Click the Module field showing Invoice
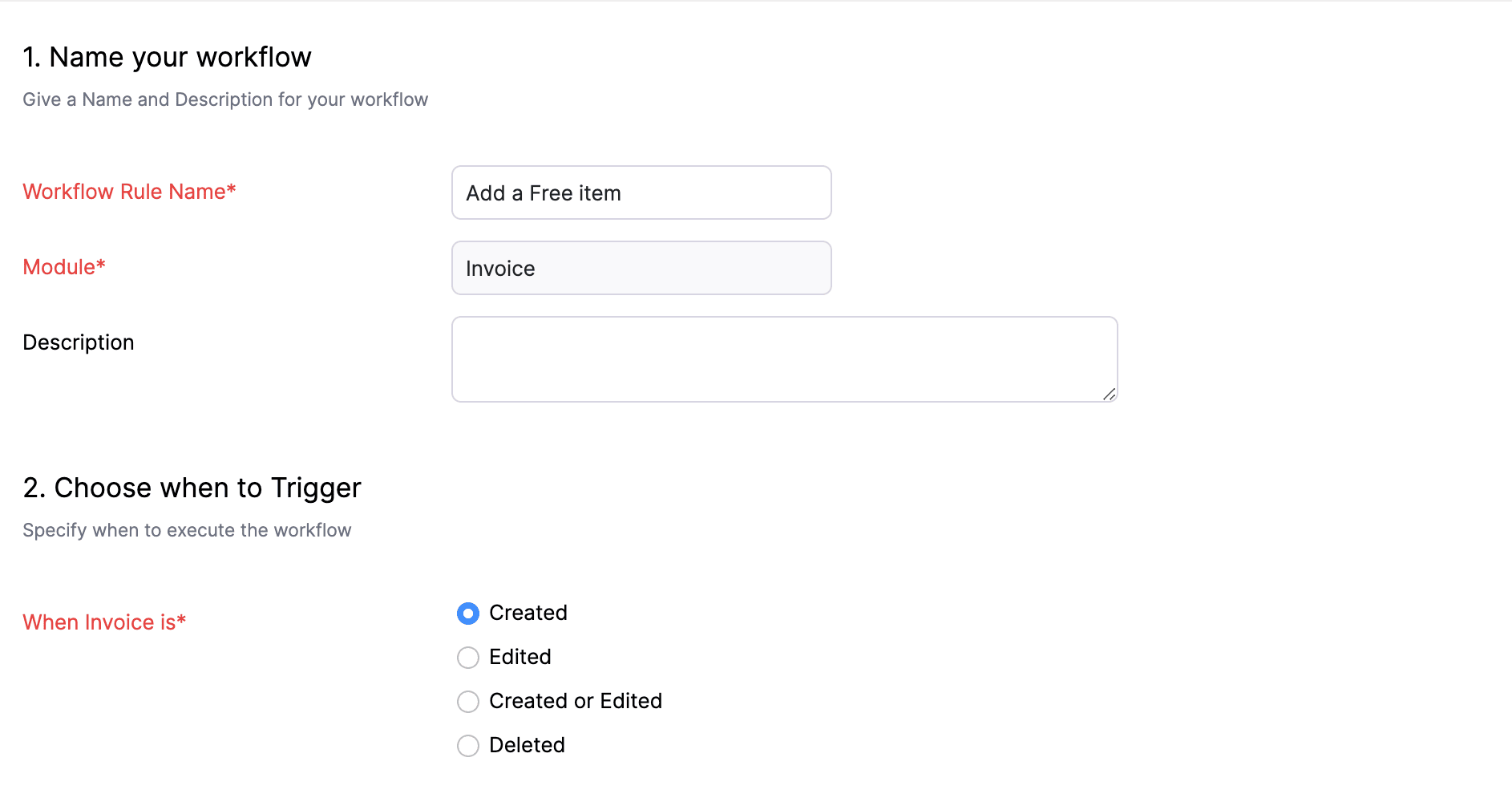The image size is (1512, 802). [x=641, y=268]
